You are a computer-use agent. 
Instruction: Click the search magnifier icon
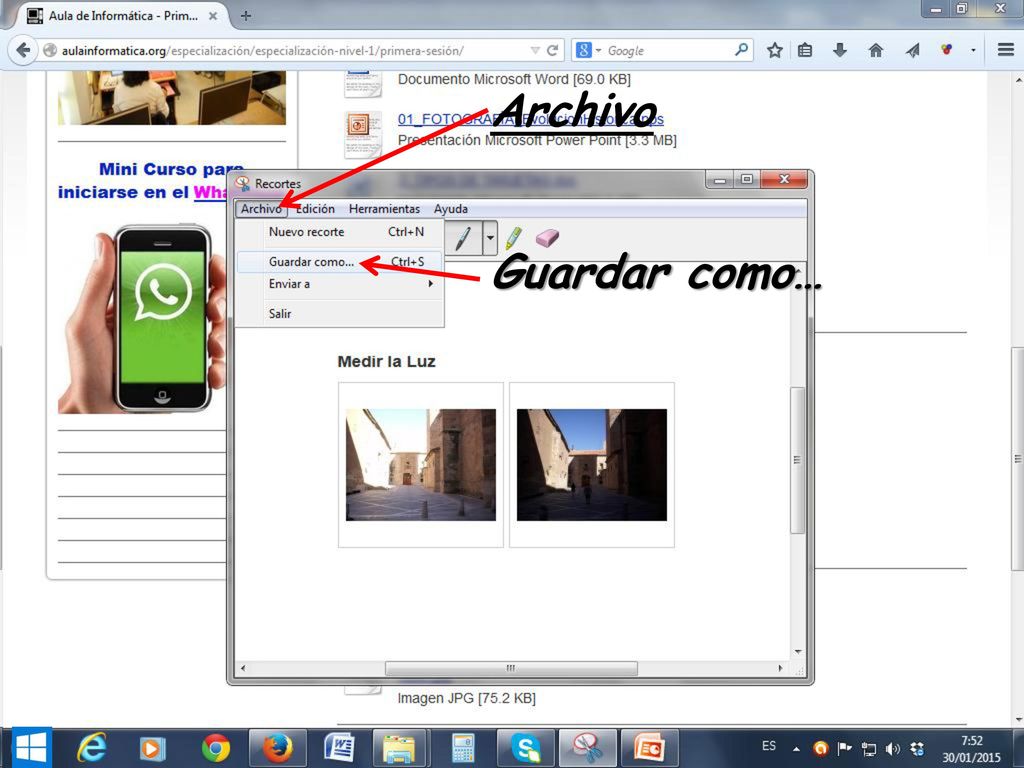[741, 50]
